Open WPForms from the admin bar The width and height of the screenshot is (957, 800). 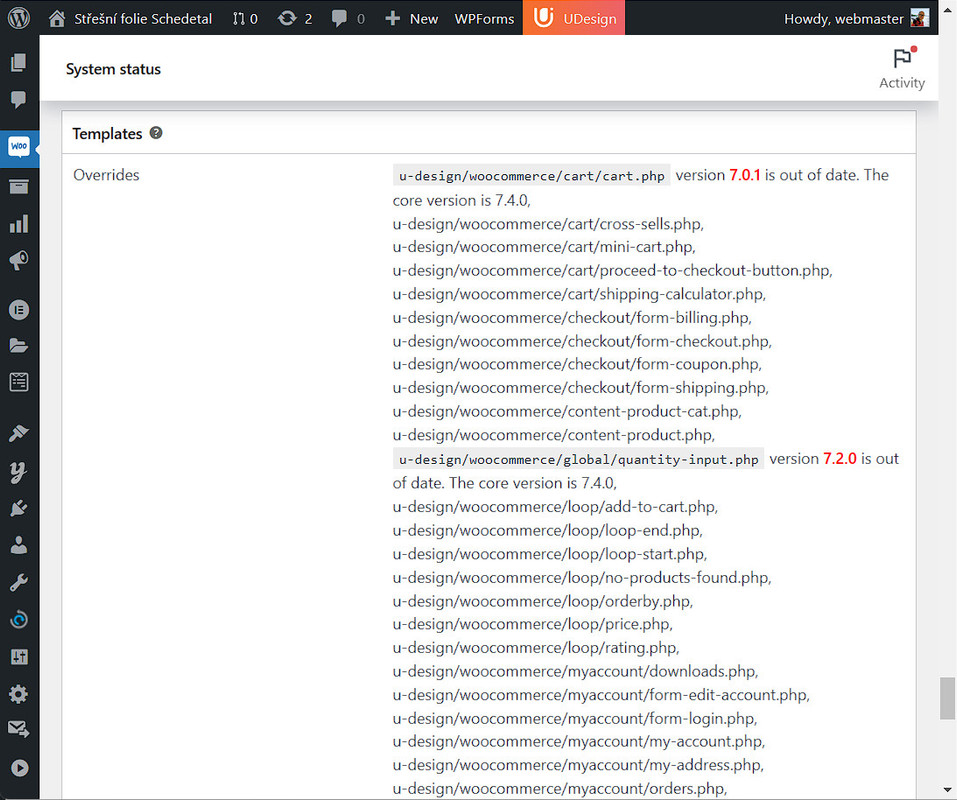(484, 19)
